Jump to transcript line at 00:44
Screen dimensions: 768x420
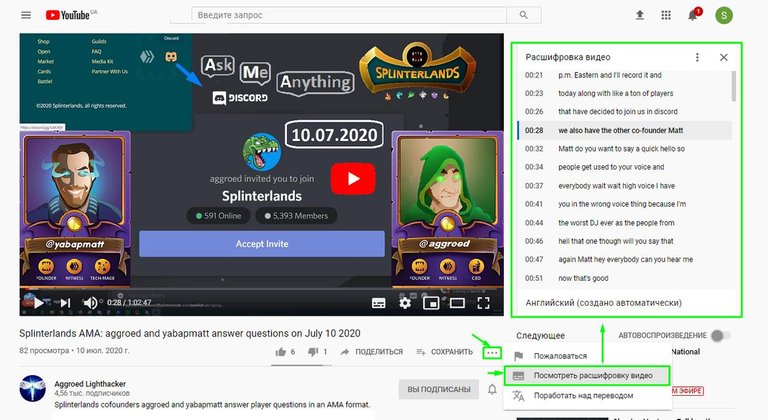coord(624,222)
